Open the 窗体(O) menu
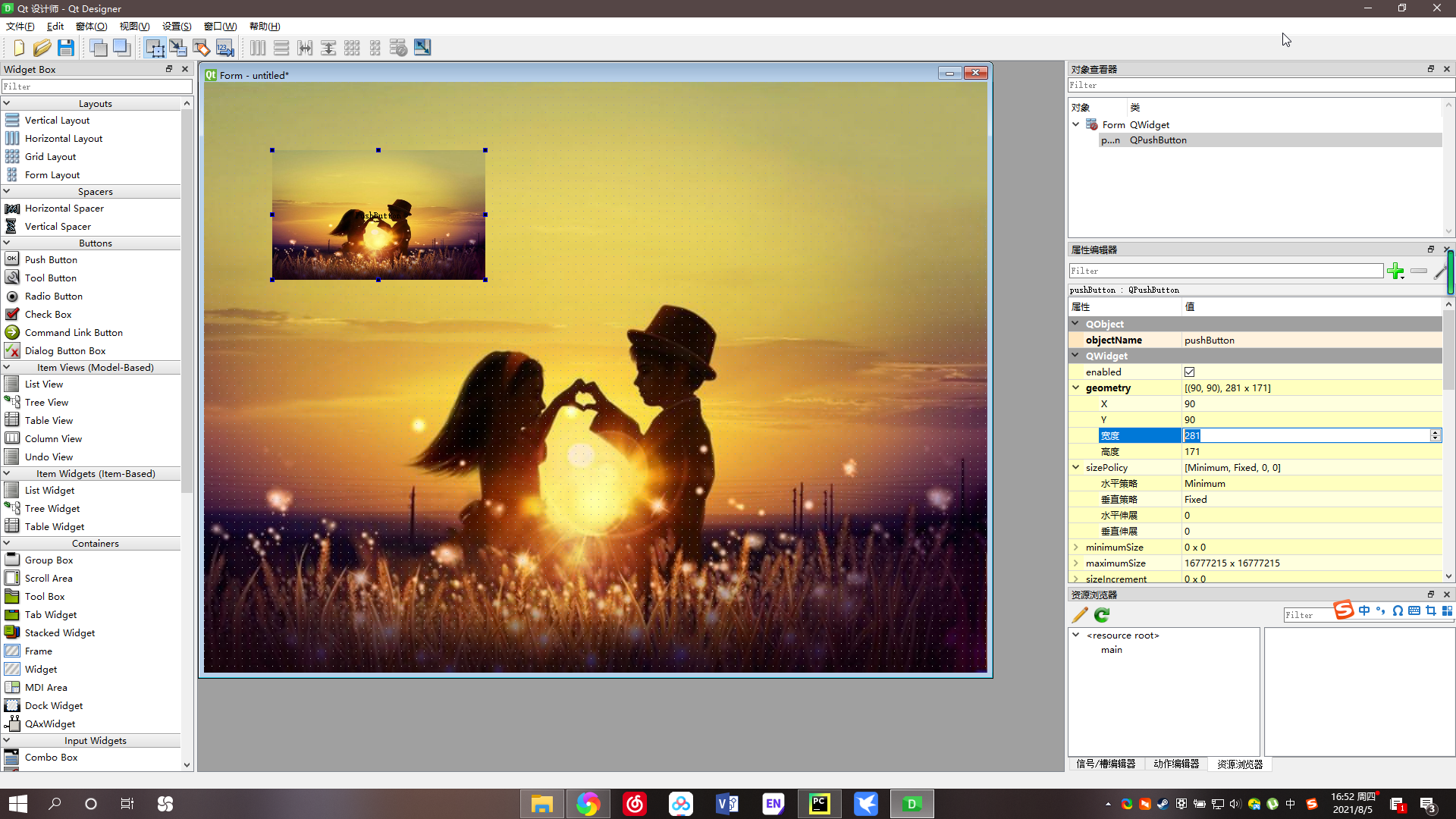The width and height of the screenshot is (1456, 819). click(91, 27)
